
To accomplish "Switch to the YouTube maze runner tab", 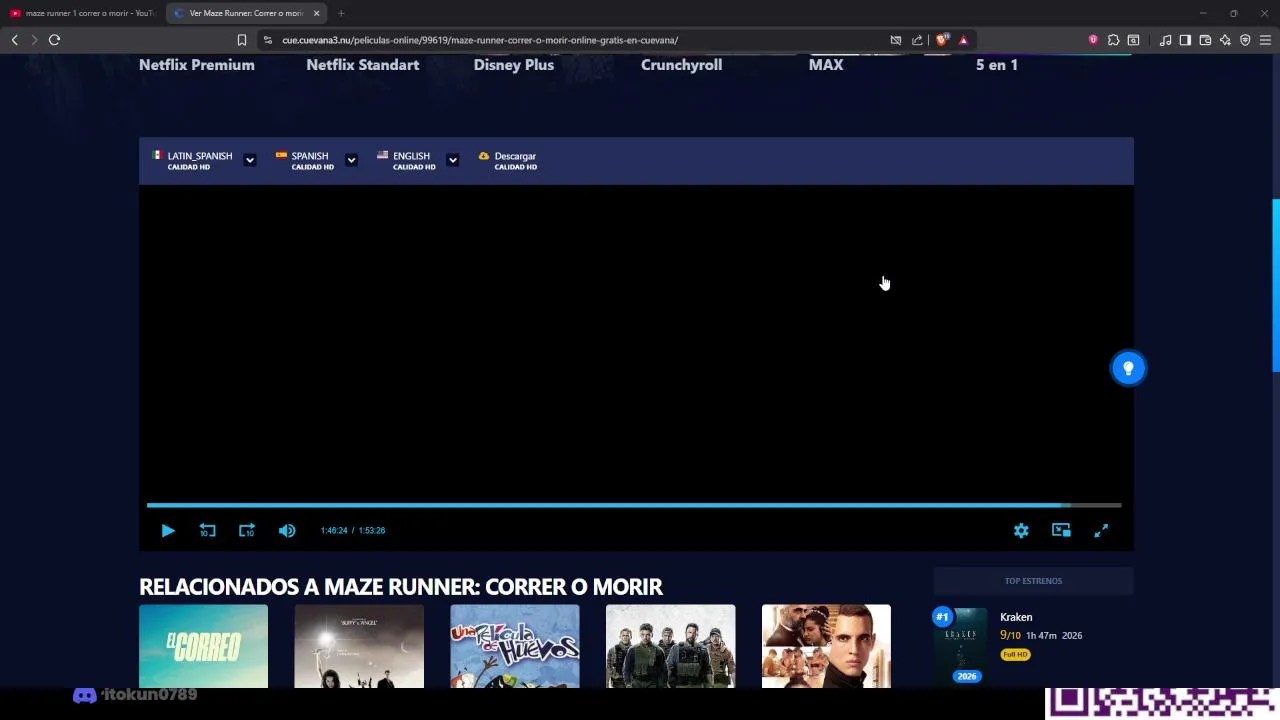I will click(x=82, y=13).
